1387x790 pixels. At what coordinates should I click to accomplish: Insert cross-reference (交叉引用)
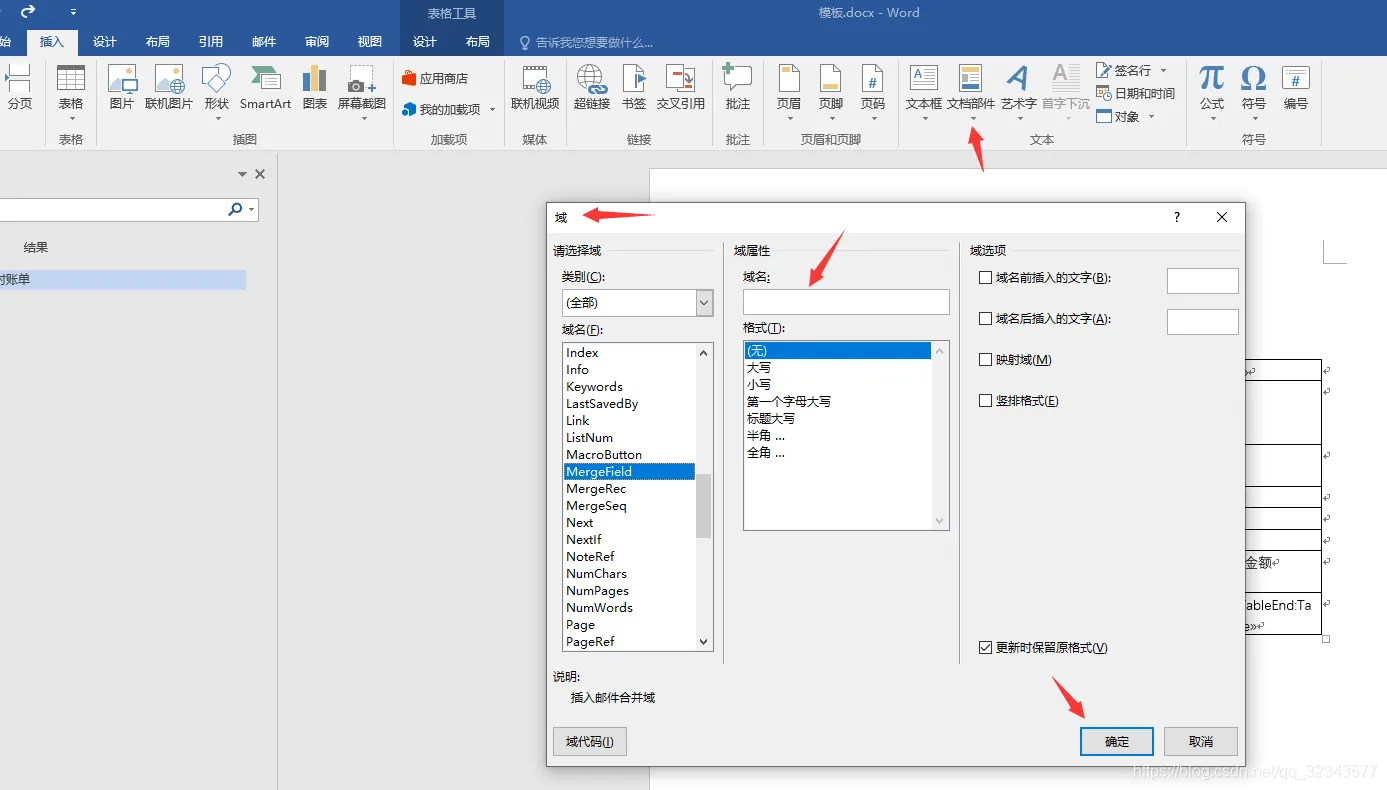(681, 88)
